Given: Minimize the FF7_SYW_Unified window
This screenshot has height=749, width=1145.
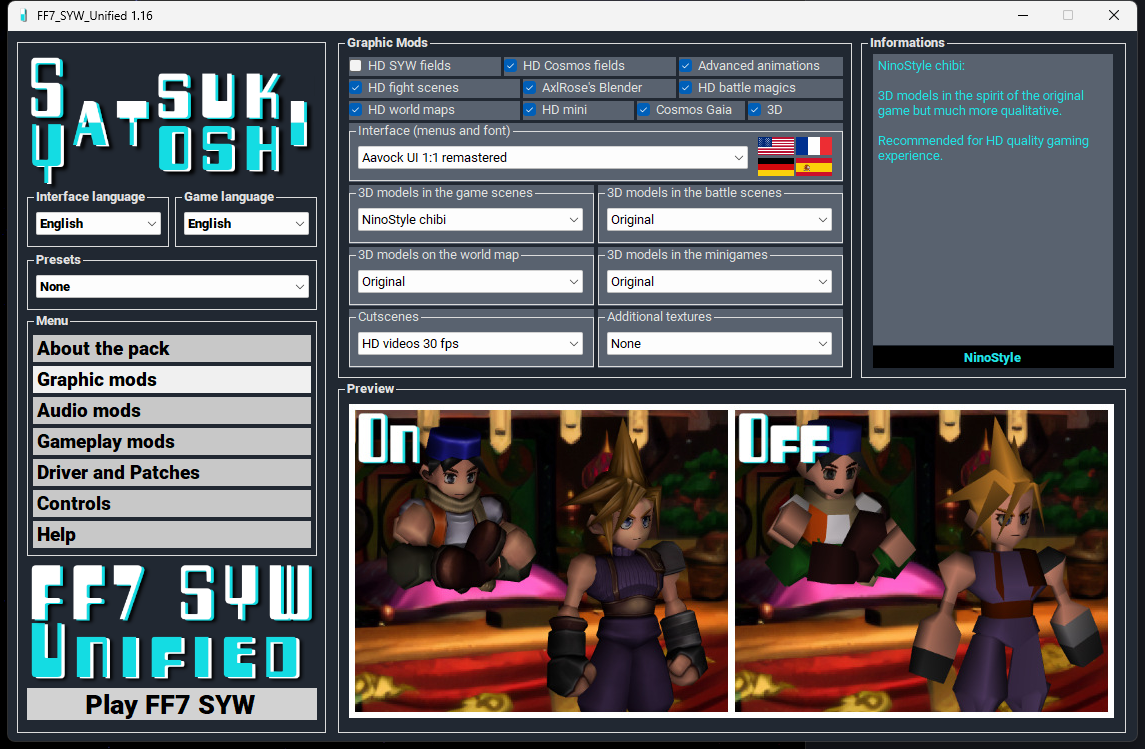Looking at the screenshot, I should (x=1023, y=15).
